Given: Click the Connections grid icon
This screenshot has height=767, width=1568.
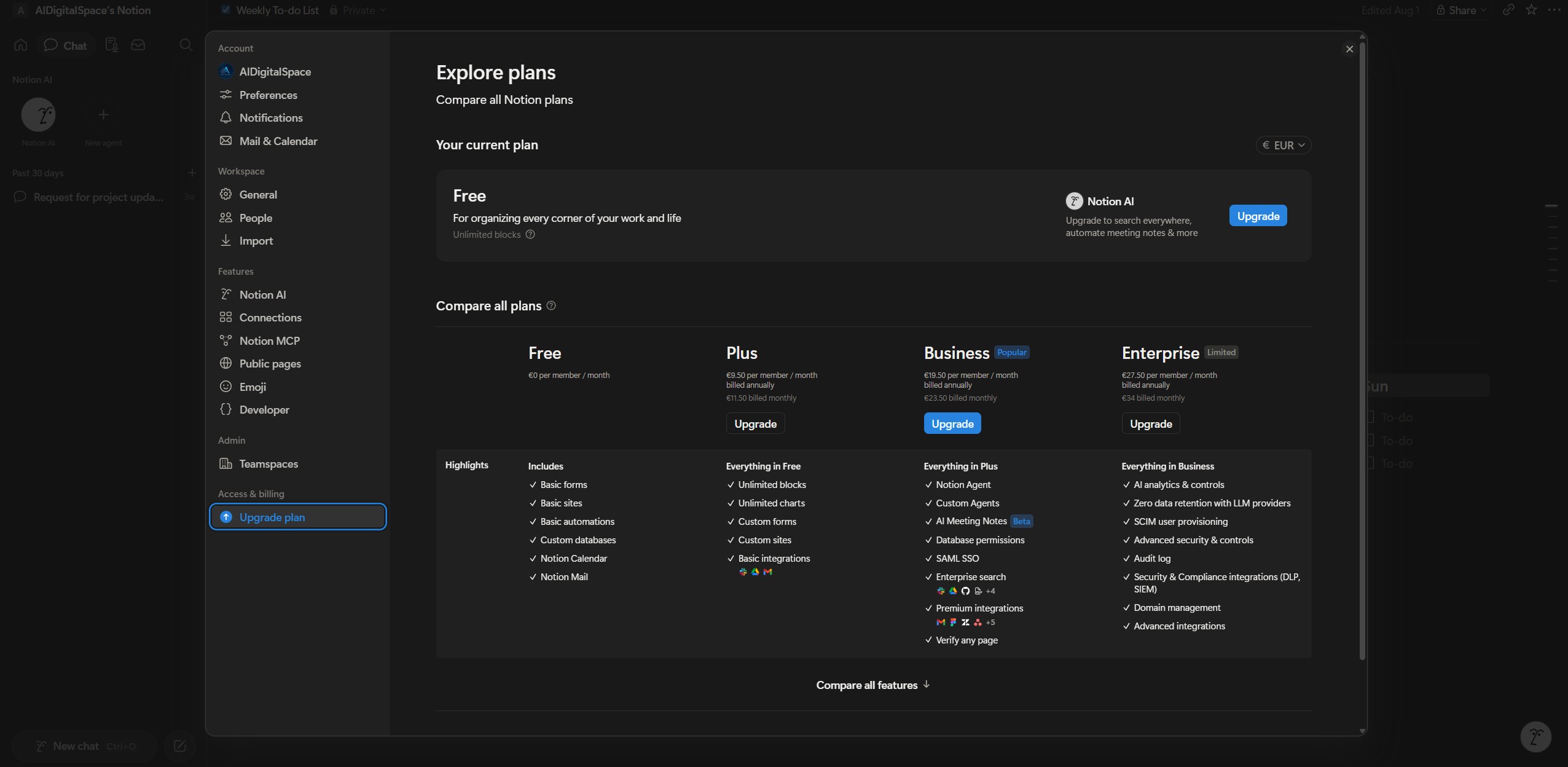Looking at the screenshot, I should [225, 317].
